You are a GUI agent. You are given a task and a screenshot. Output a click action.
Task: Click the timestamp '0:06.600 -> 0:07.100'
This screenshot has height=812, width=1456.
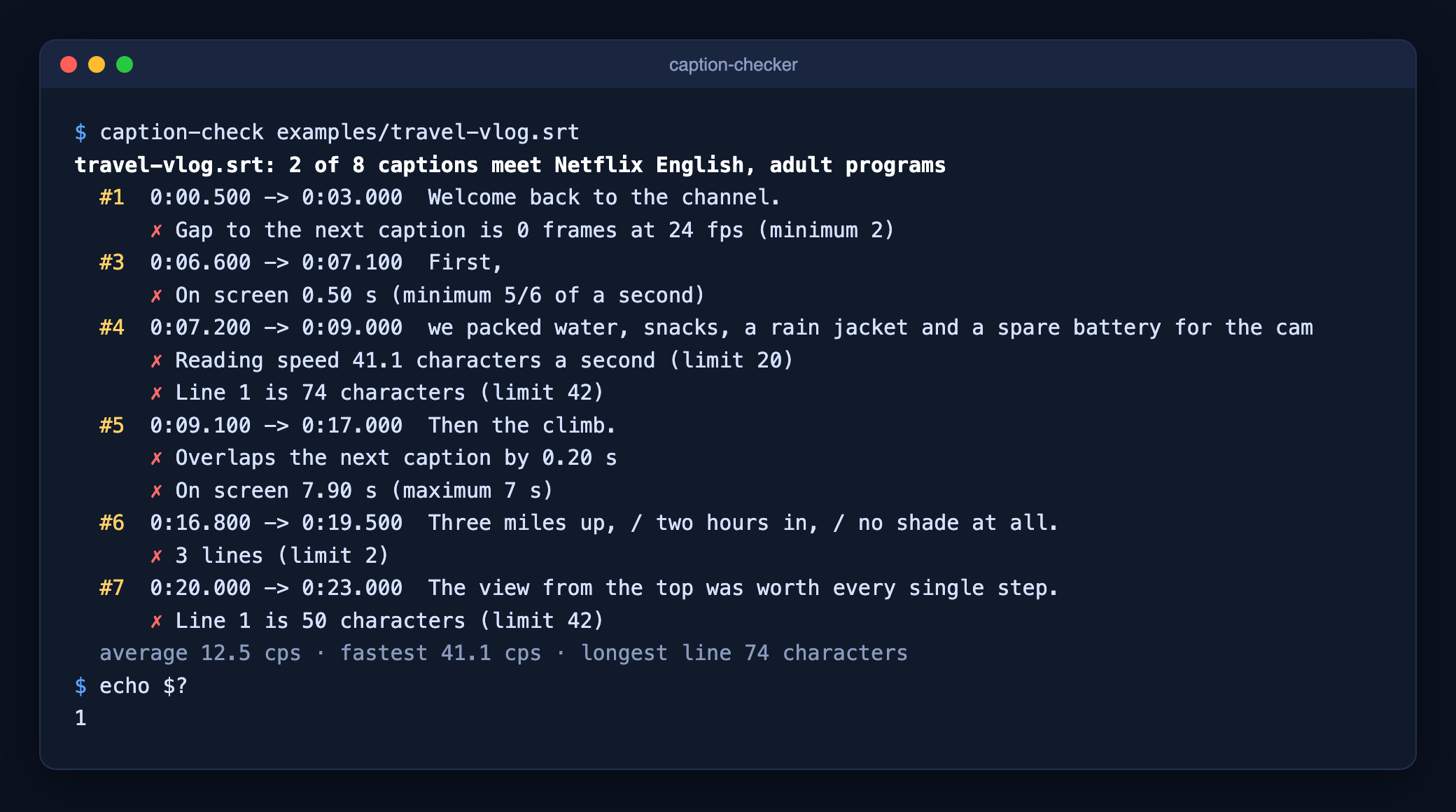(x=276, y=262)
